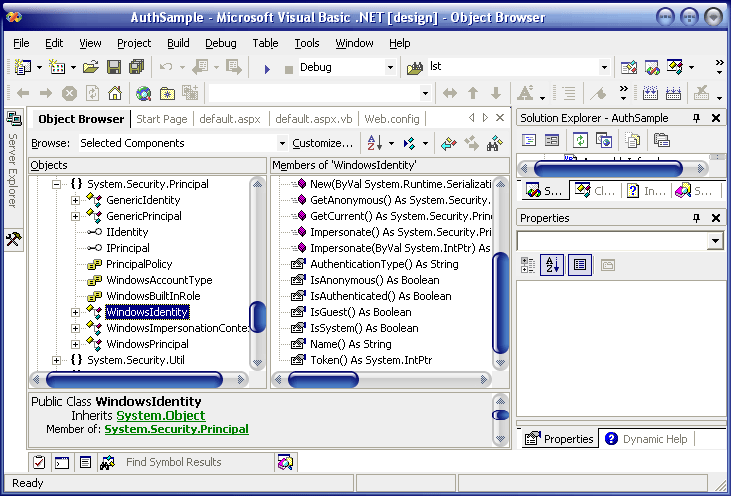The height and width of the screenshot is (496, 731).
Task: Click the Sort Objects A-Z icon
Action: (373, 143)
